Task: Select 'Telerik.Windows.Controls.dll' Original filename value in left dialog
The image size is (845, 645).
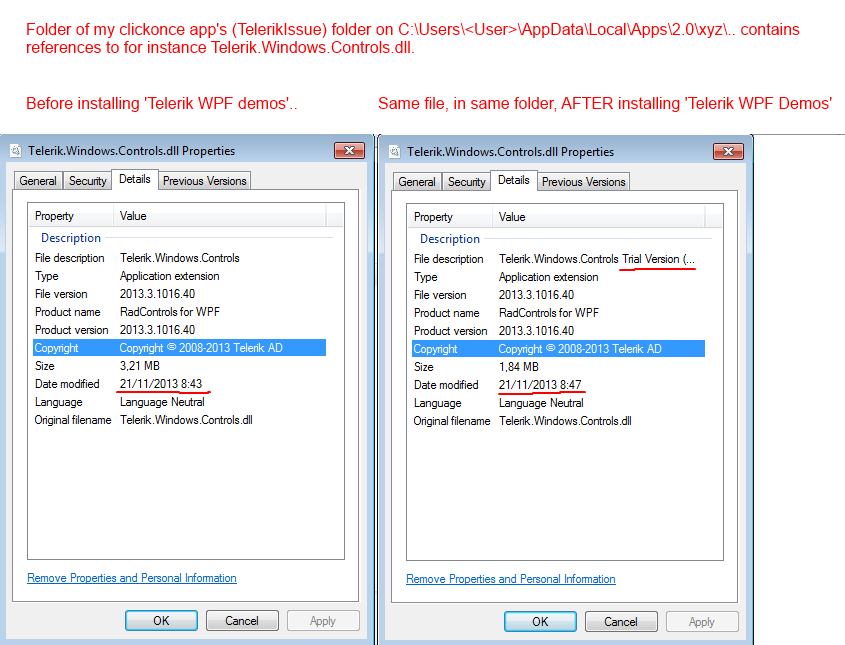Action: 186,420
